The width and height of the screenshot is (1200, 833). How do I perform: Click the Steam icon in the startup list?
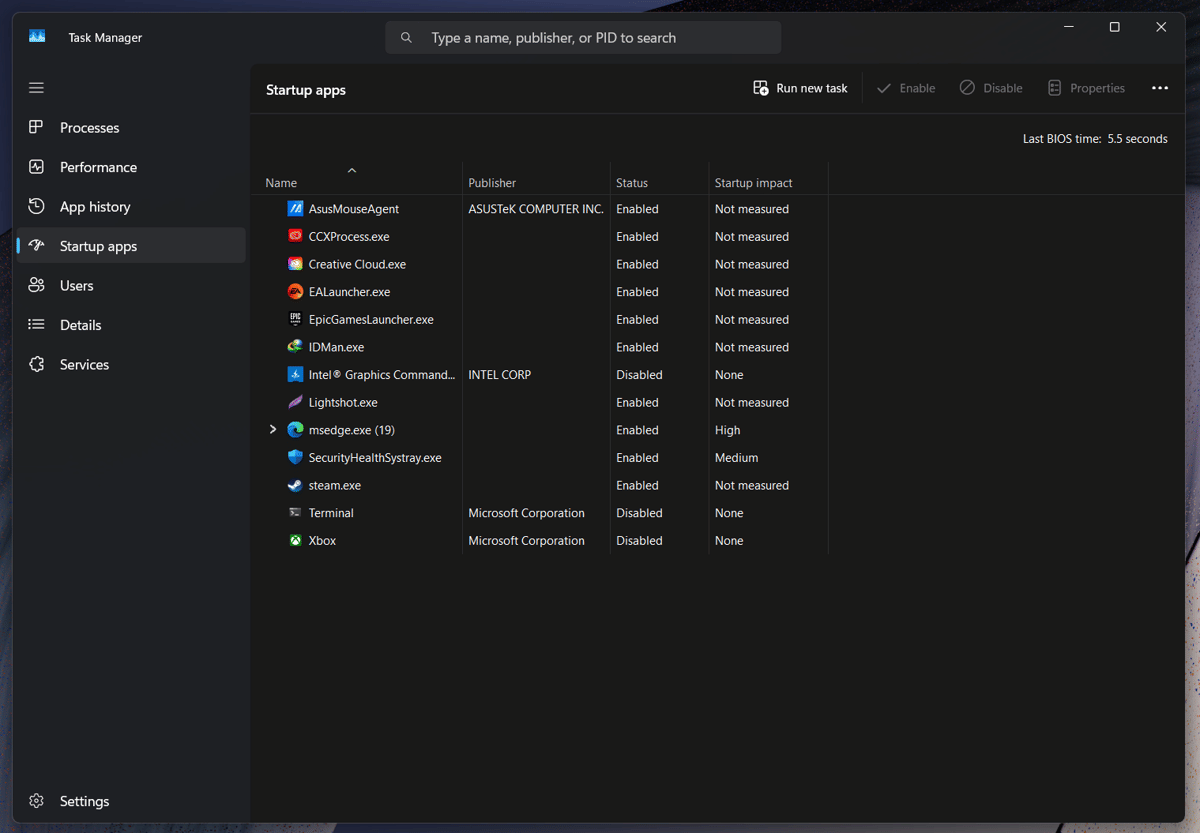click(295, 485)
